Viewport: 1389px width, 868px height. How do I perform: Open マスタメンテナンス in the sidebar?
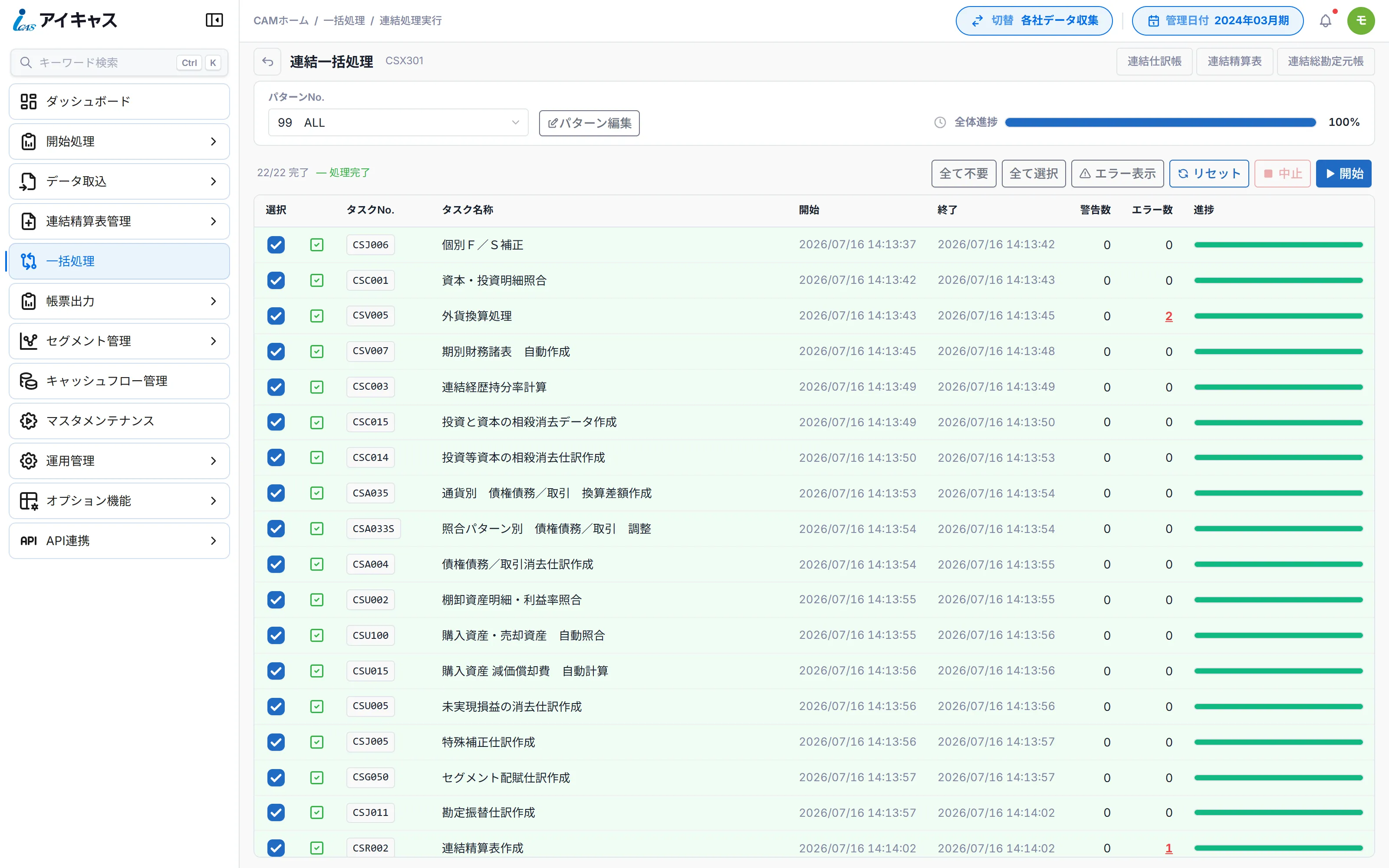pos(119,421)
